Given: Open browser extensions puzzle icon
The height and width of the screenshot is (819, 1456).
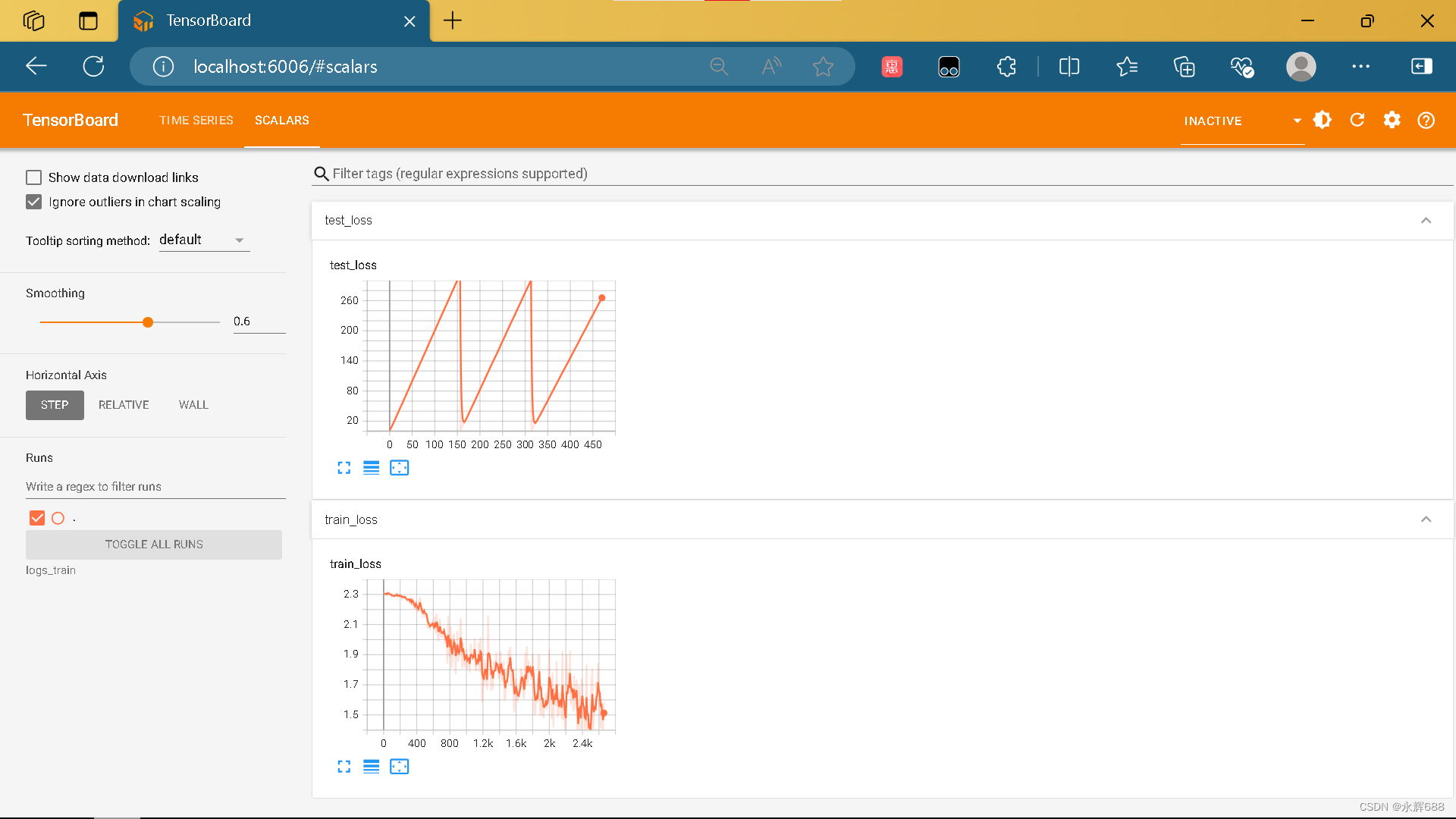Looking at the screenshot, I should tap(1006, 67).
